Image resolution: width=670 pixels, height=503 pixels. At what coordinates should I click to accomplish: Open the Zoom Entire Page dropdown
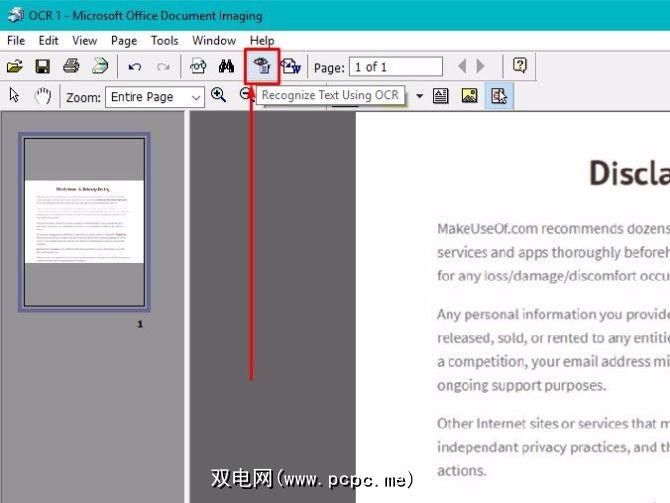[x=155, y=97]
